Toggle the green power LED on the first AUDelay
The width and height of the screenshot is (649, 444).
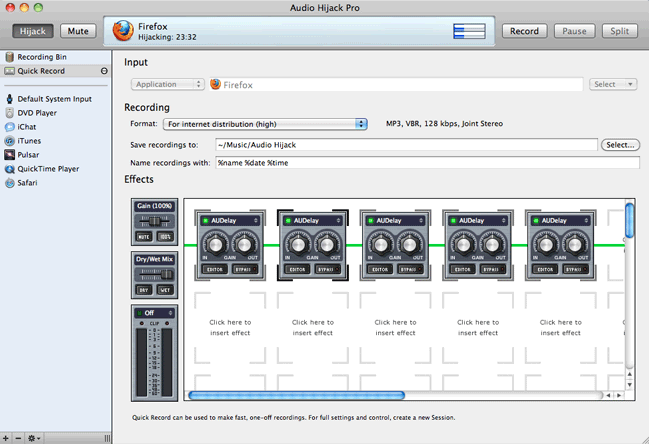[x=205, y=221]
